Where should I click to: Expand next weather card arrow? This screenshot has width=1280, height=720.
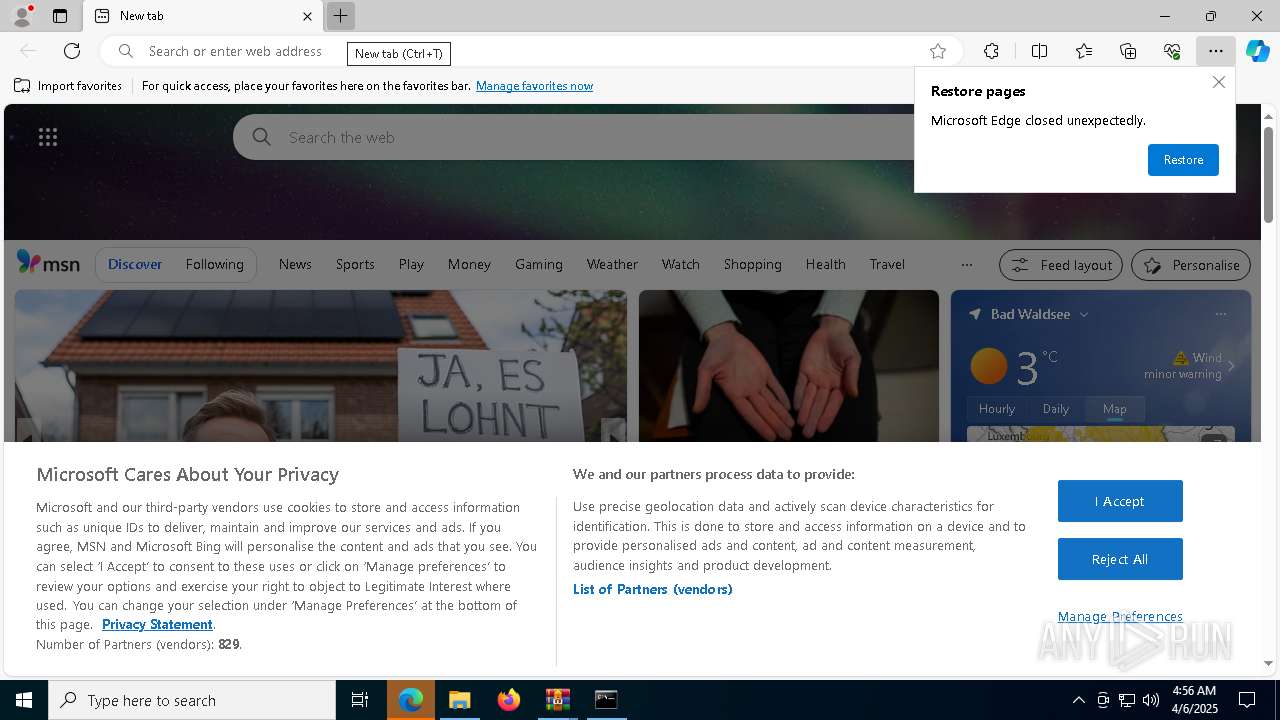(1231, 366)
